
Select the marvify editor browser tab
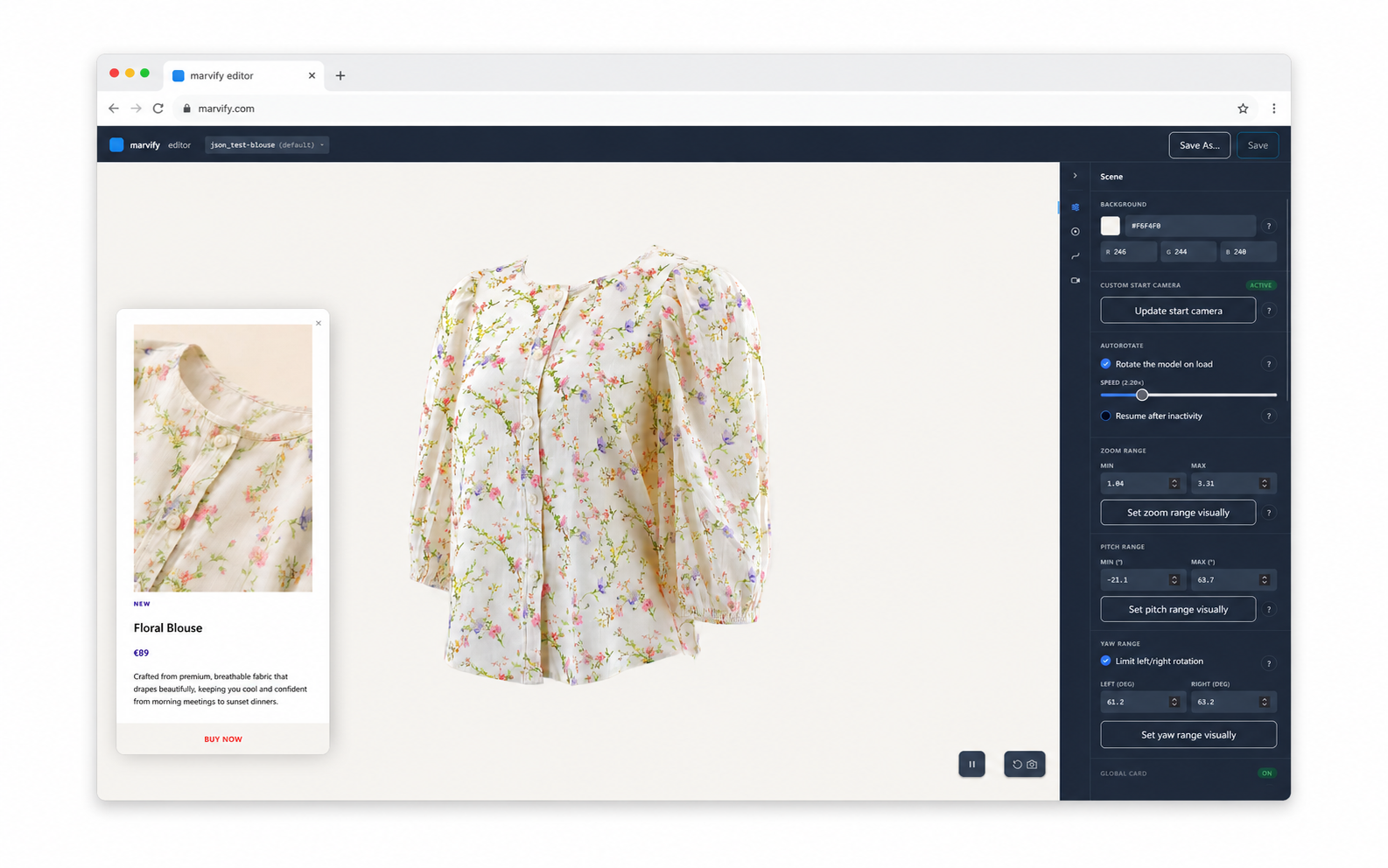[244, 75]
